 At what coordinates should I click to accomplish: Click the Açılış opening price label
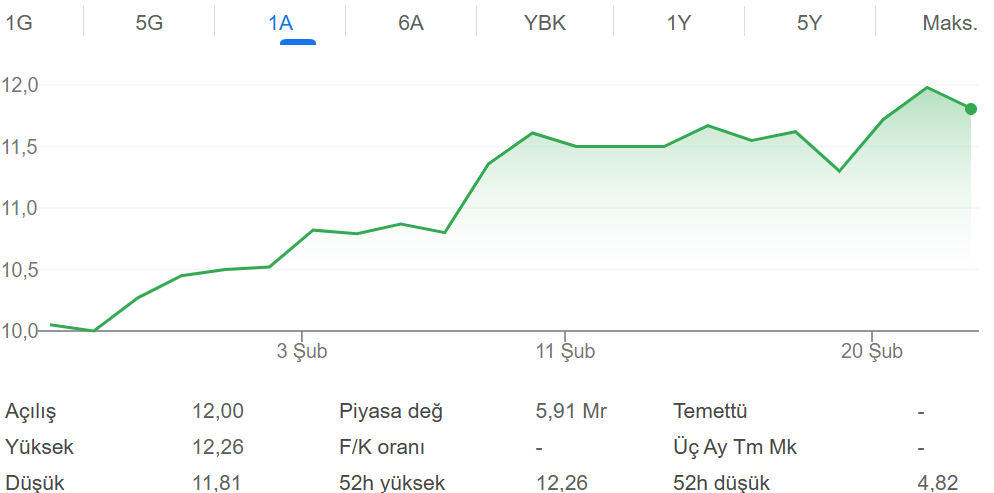(31, 411)
